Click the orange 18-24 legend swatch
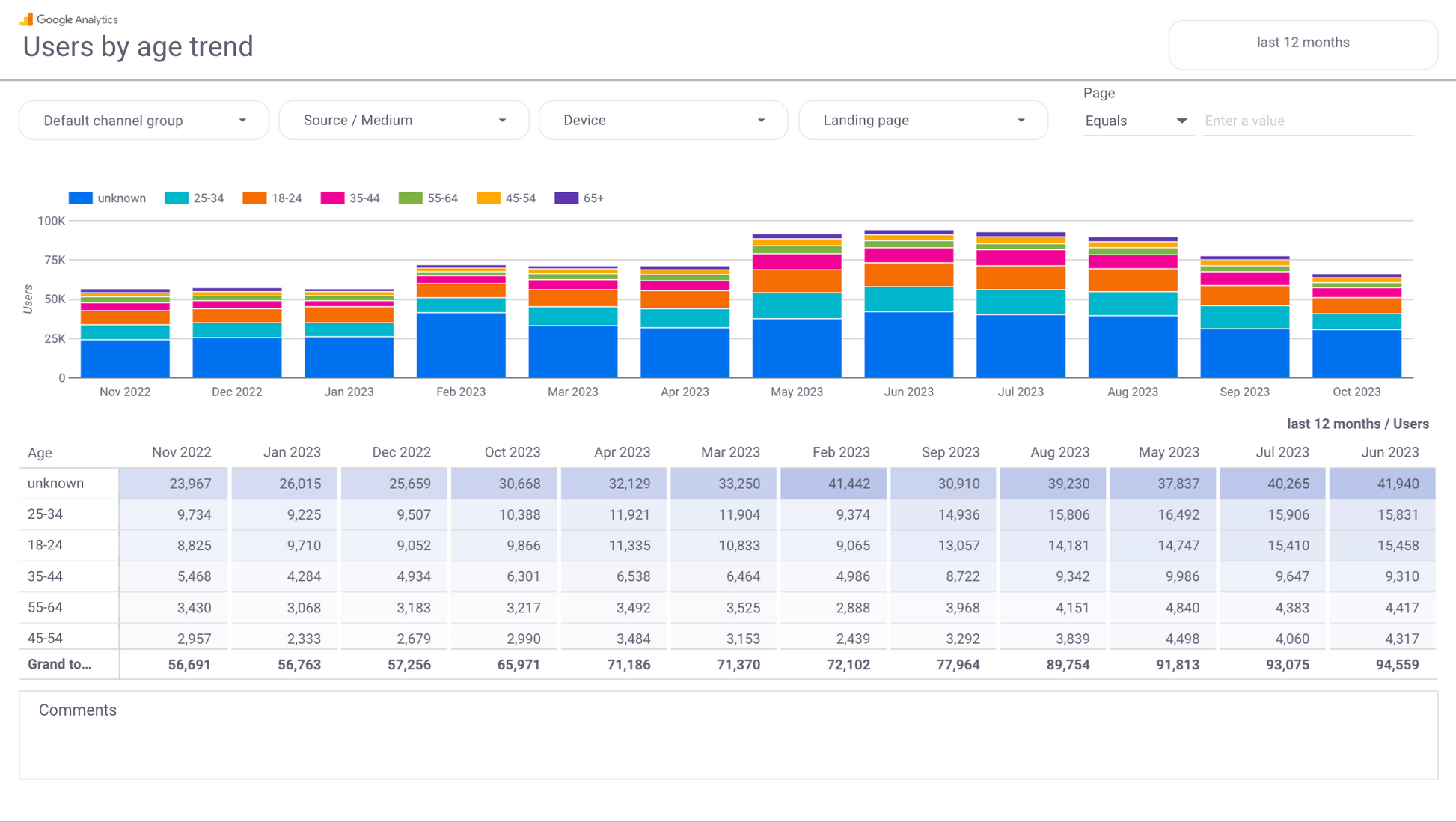This screenshot has width=1456, height=822. click(x=254, y=198)
